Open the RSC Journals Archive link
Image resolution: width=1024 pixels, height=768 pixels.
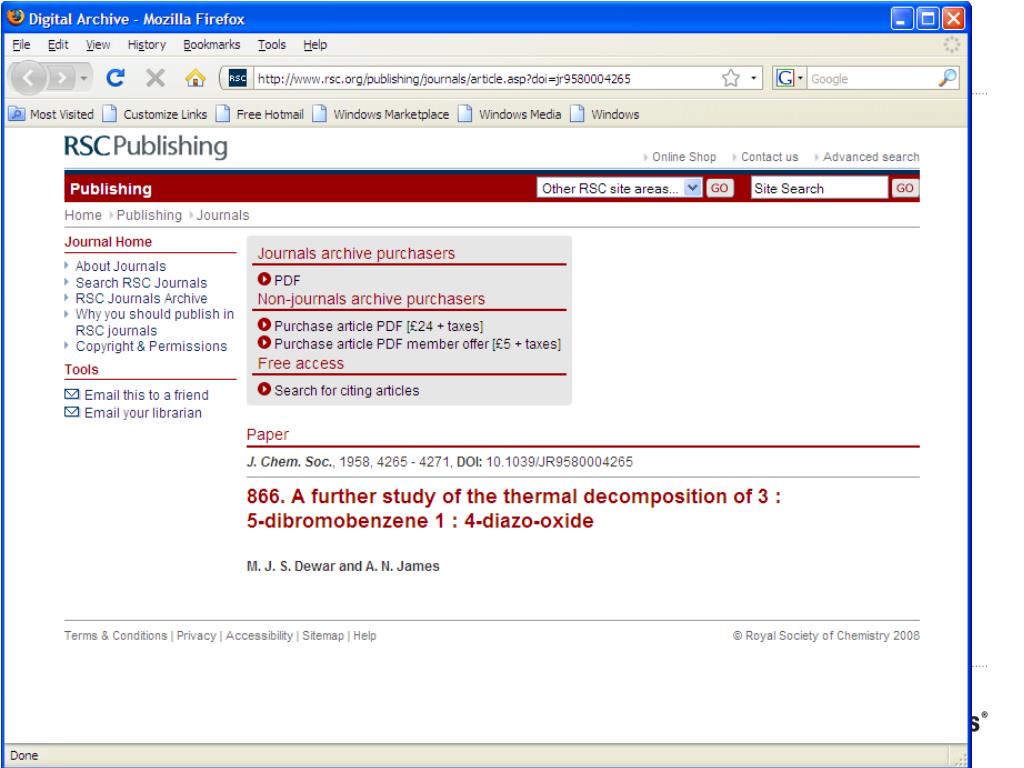[141, 298]
